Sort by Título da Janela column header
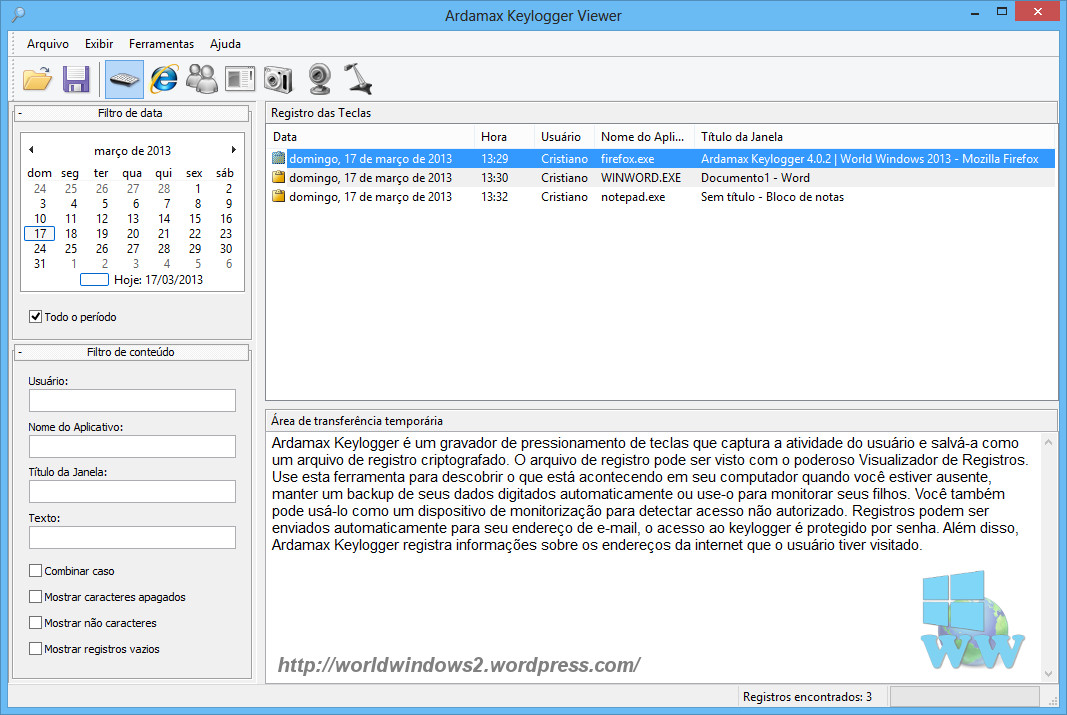This screenshot has width=1067, height=715. click(874, 137)
